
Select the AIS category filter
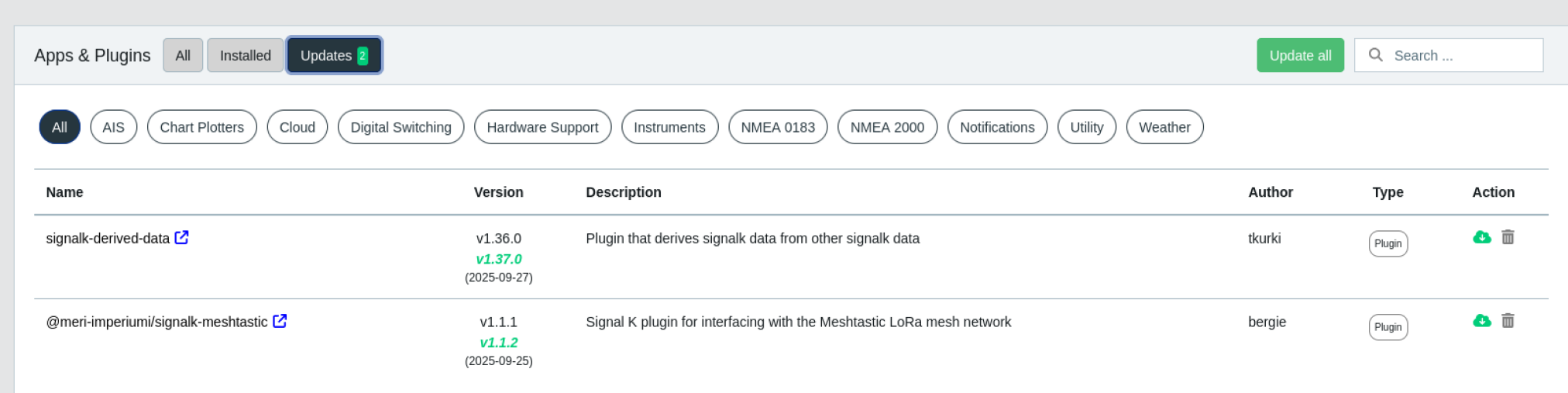pyautogui.click(x=113, y=127)
